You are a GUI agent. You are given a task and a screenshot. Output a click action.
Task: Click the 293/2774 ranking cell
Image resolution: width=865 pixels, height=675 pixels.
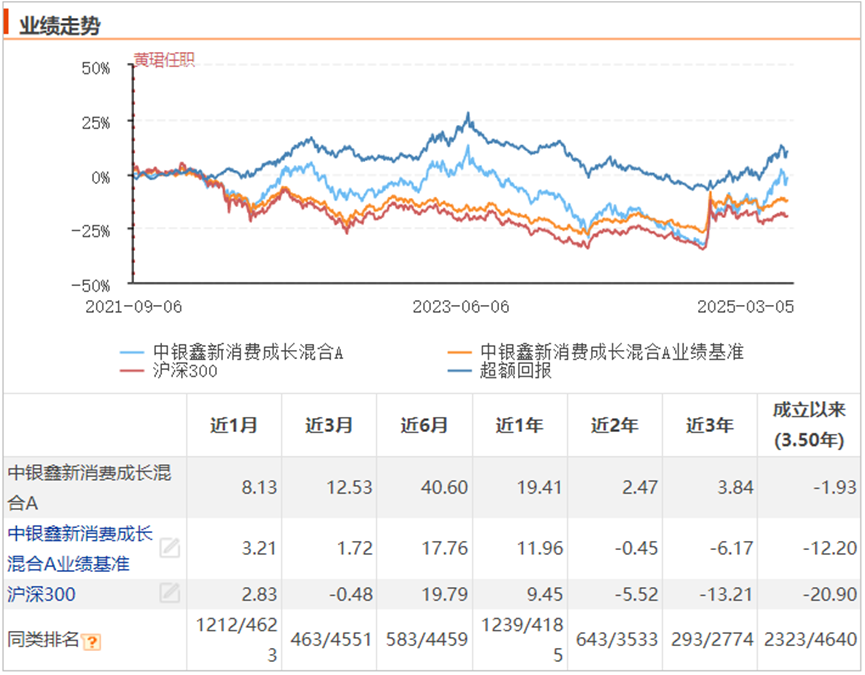coord(712,640)
